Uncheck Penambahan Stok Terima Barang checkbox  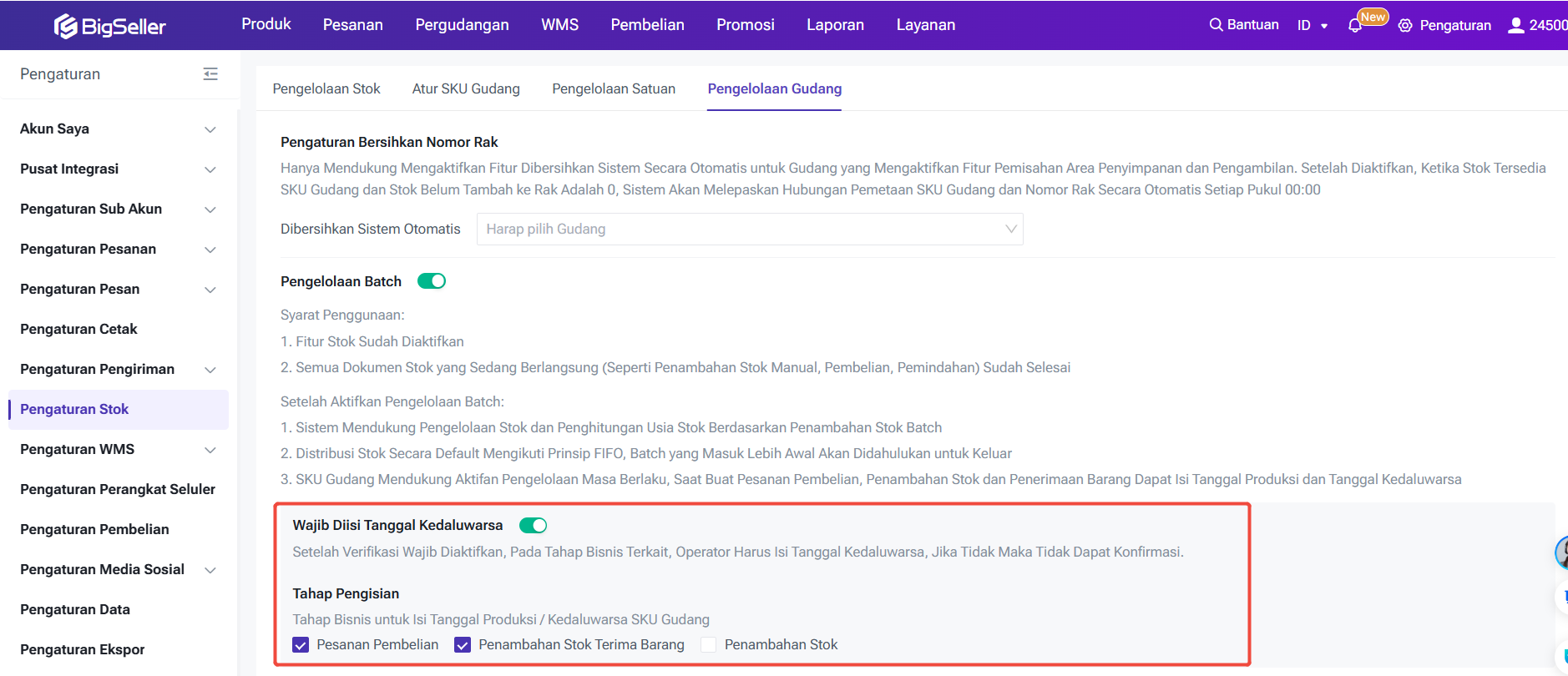coord(463,645)
